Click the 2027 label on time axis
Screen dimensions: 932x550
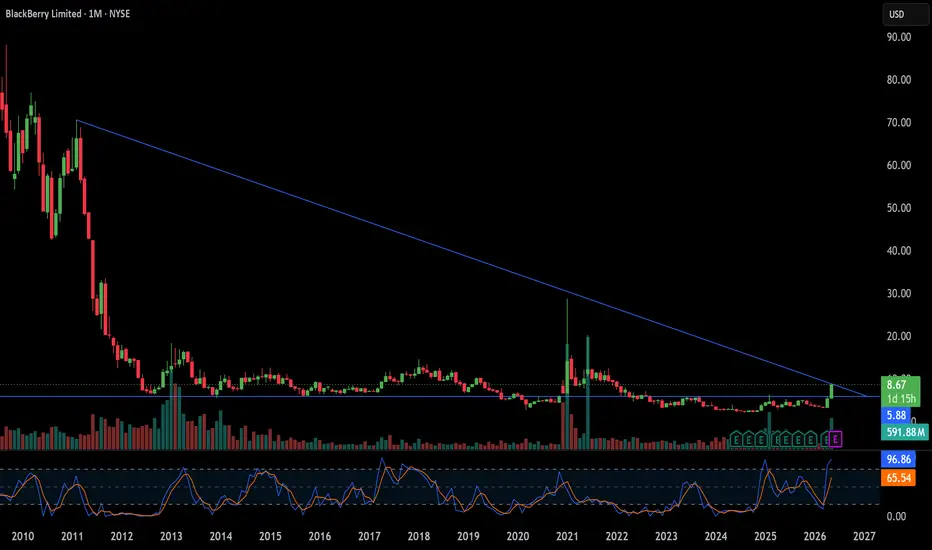pyautogui.click(x=864, y=536)
